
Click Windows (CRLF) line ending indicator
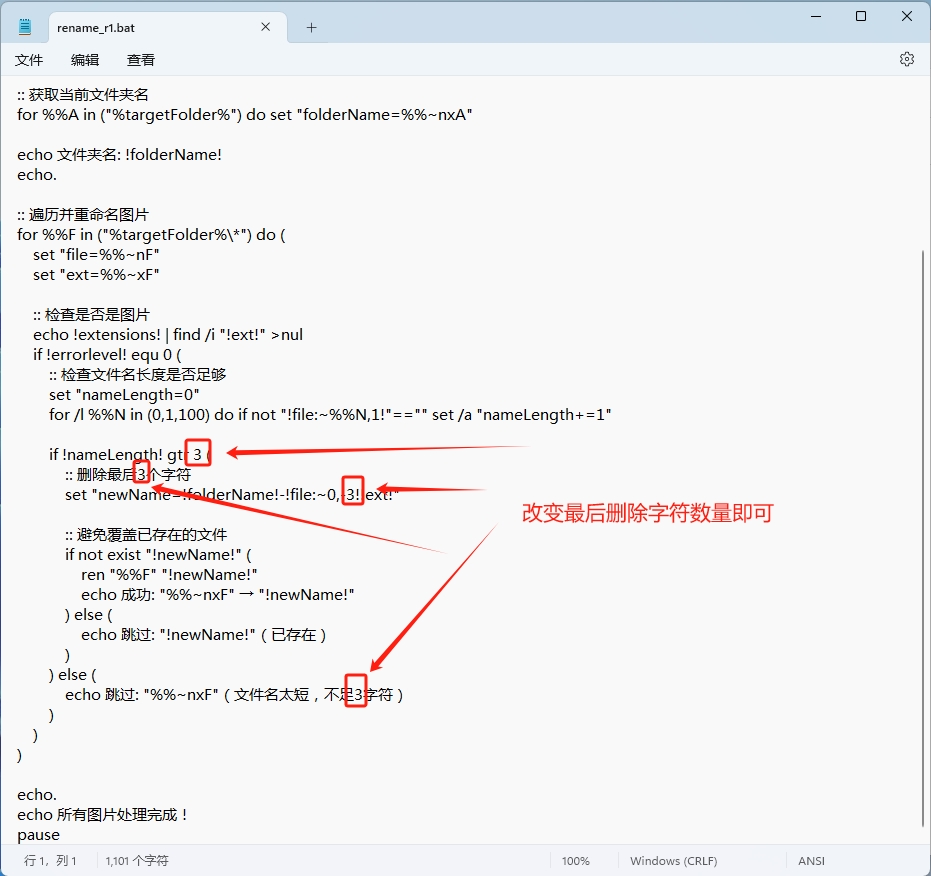click(673, 861)
